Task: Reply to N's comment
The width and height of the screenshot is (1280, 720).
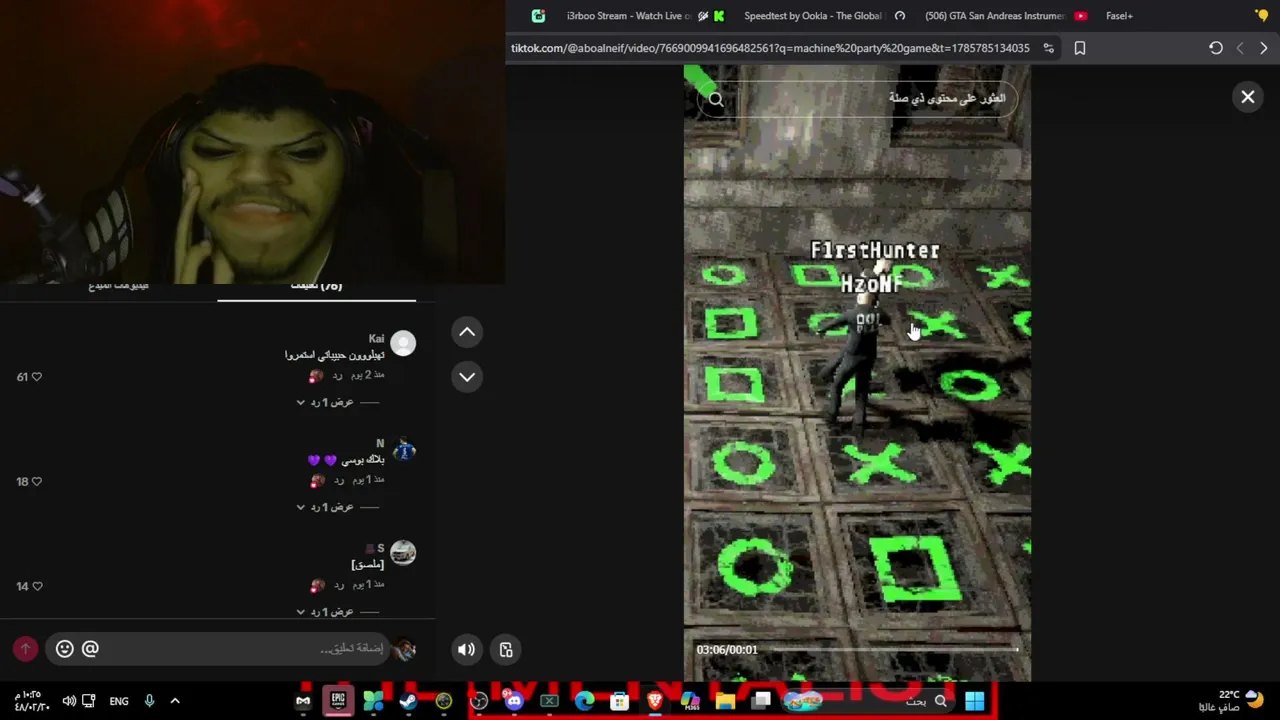Action: pos(338,480)
